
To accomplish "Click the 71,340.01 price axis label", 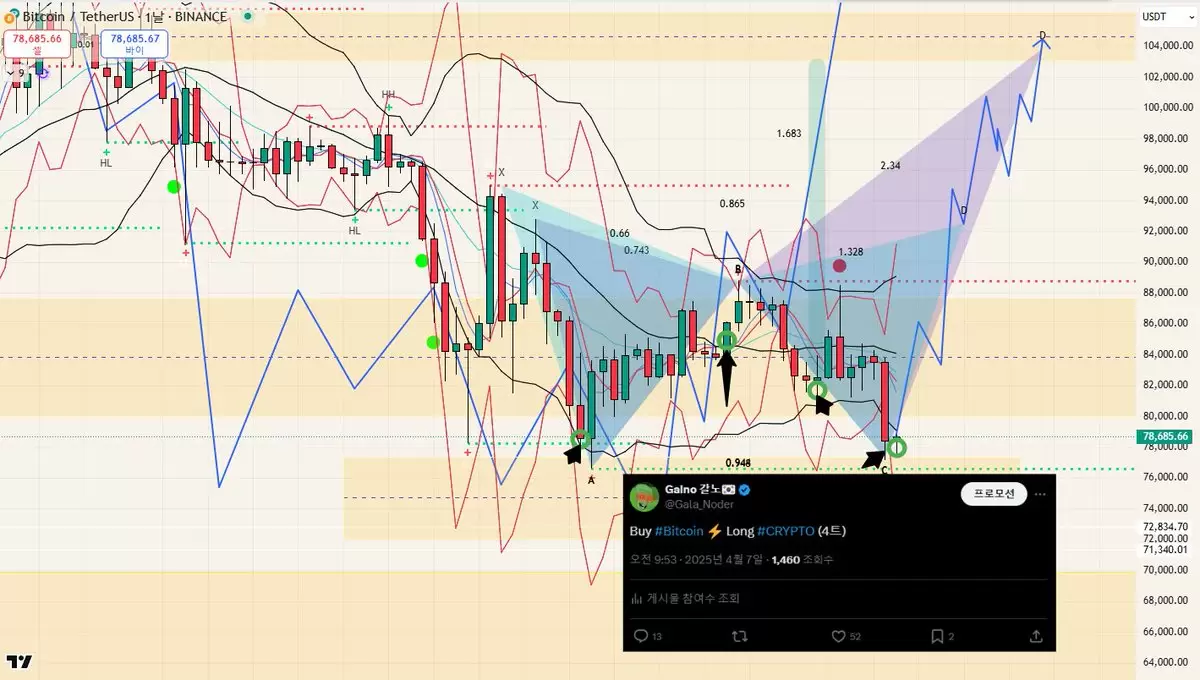I will coord(1166,549).
